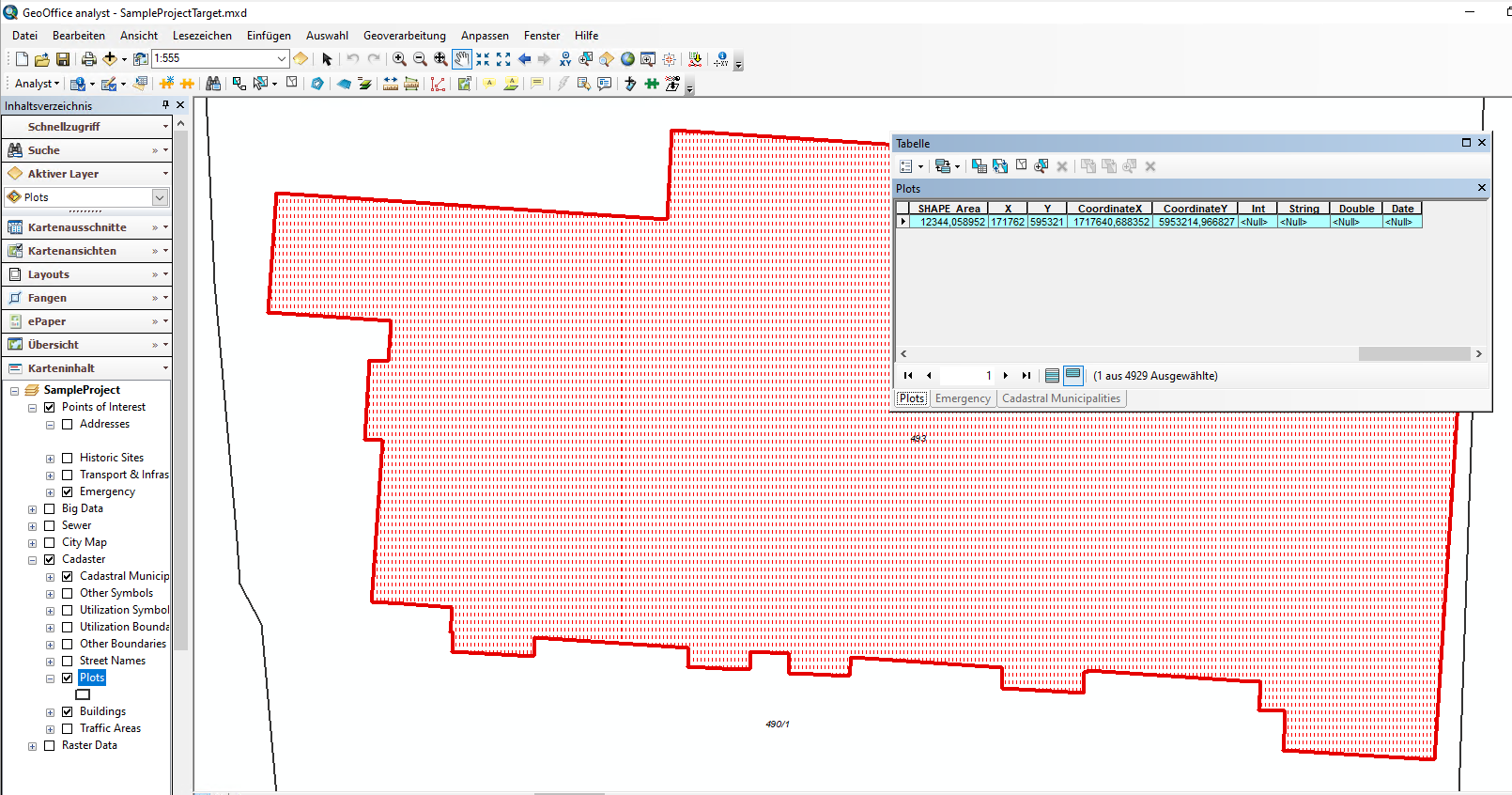Uncheck the Buildings layer checkbox
The image size is (1512, 795).
coord(68,712)
